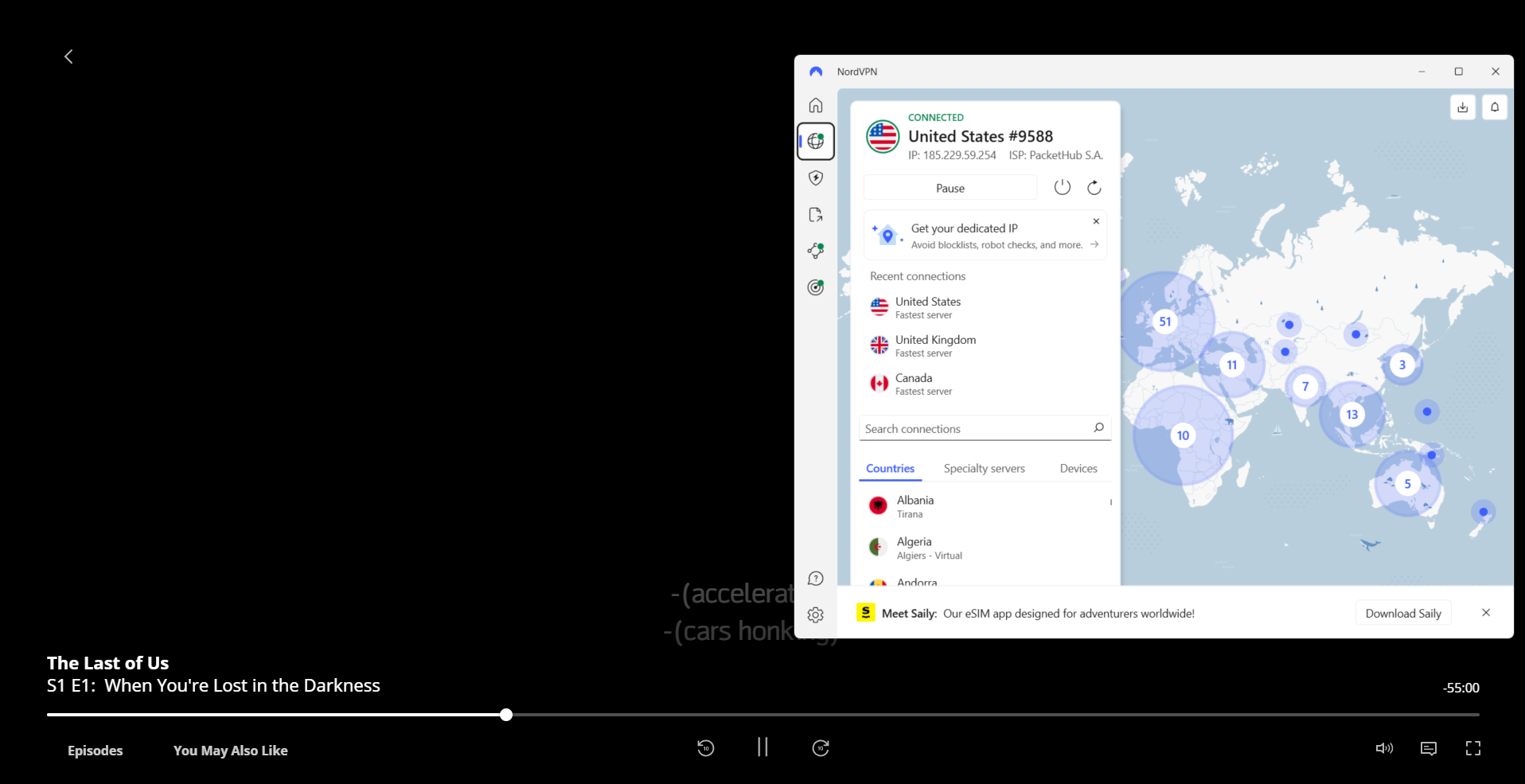Click the Middle East cluster marked 11
Viewport: 1525px width, 784px height.
click(x=1232, y=365)
